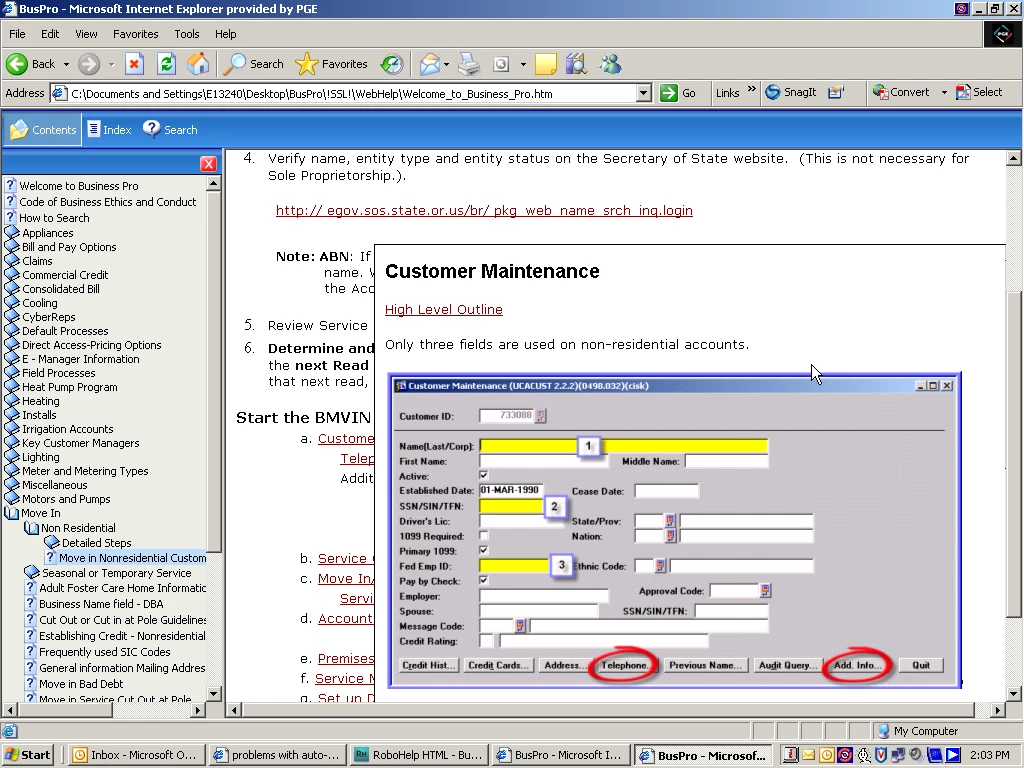Open the IE Search pane
The image size is (1024, 768).
point(254,64)
